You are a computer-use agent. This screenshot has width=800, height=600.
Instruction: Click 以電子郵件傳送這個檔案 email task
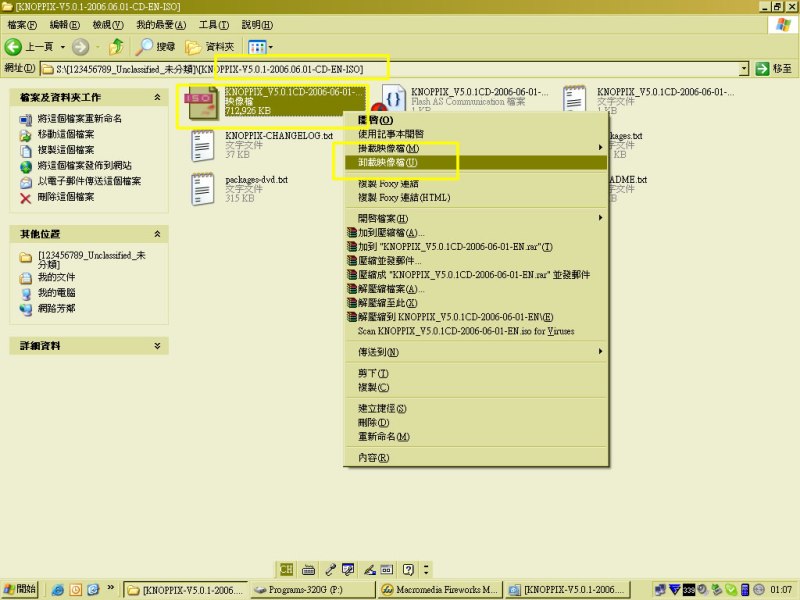[x=89, y=181]
